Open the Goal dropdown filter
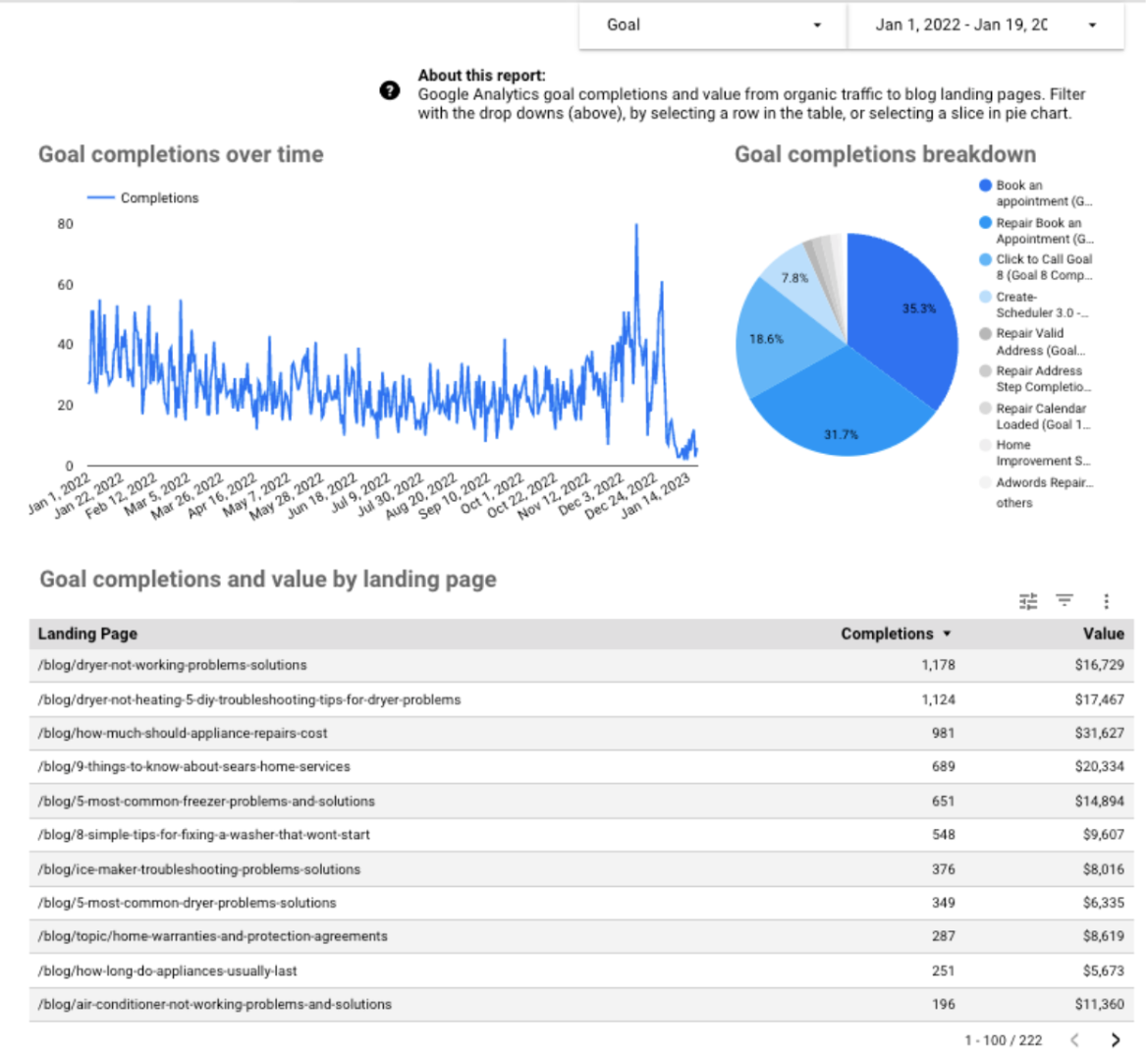The height and width of the screenshot is (1056, 1148). [712, 26]
